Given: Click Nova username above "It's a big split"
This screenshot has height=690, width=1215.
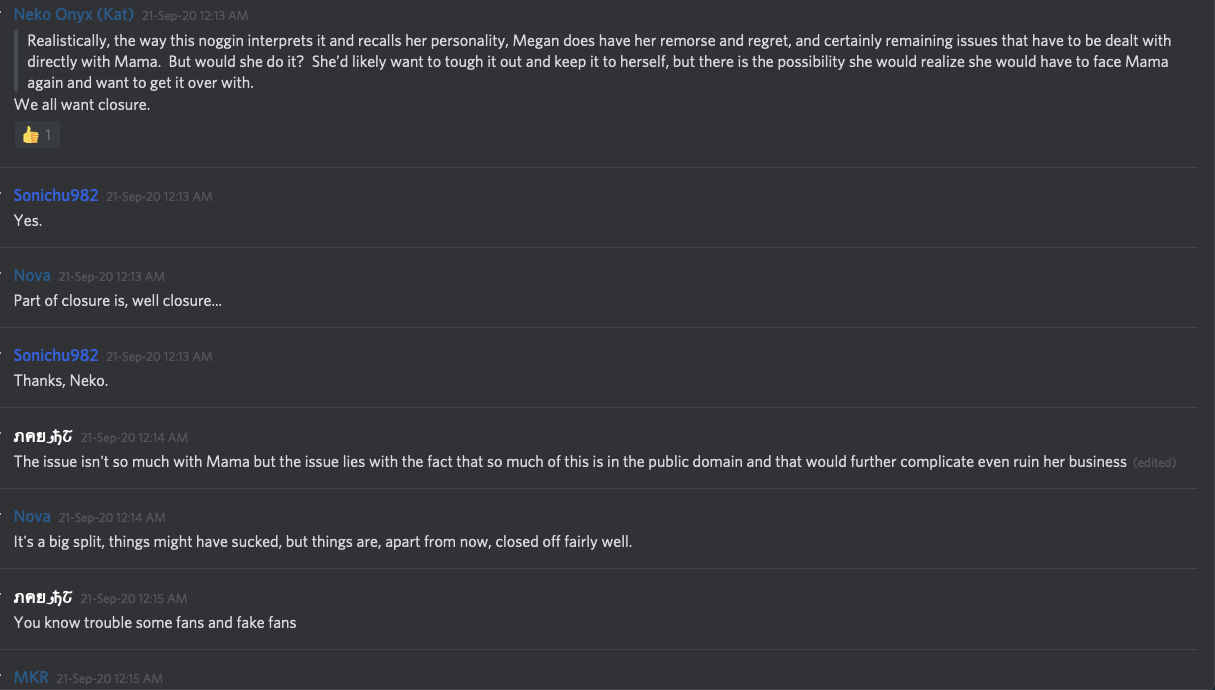Looking at the screenshot, I should click(x=32, y=517).
